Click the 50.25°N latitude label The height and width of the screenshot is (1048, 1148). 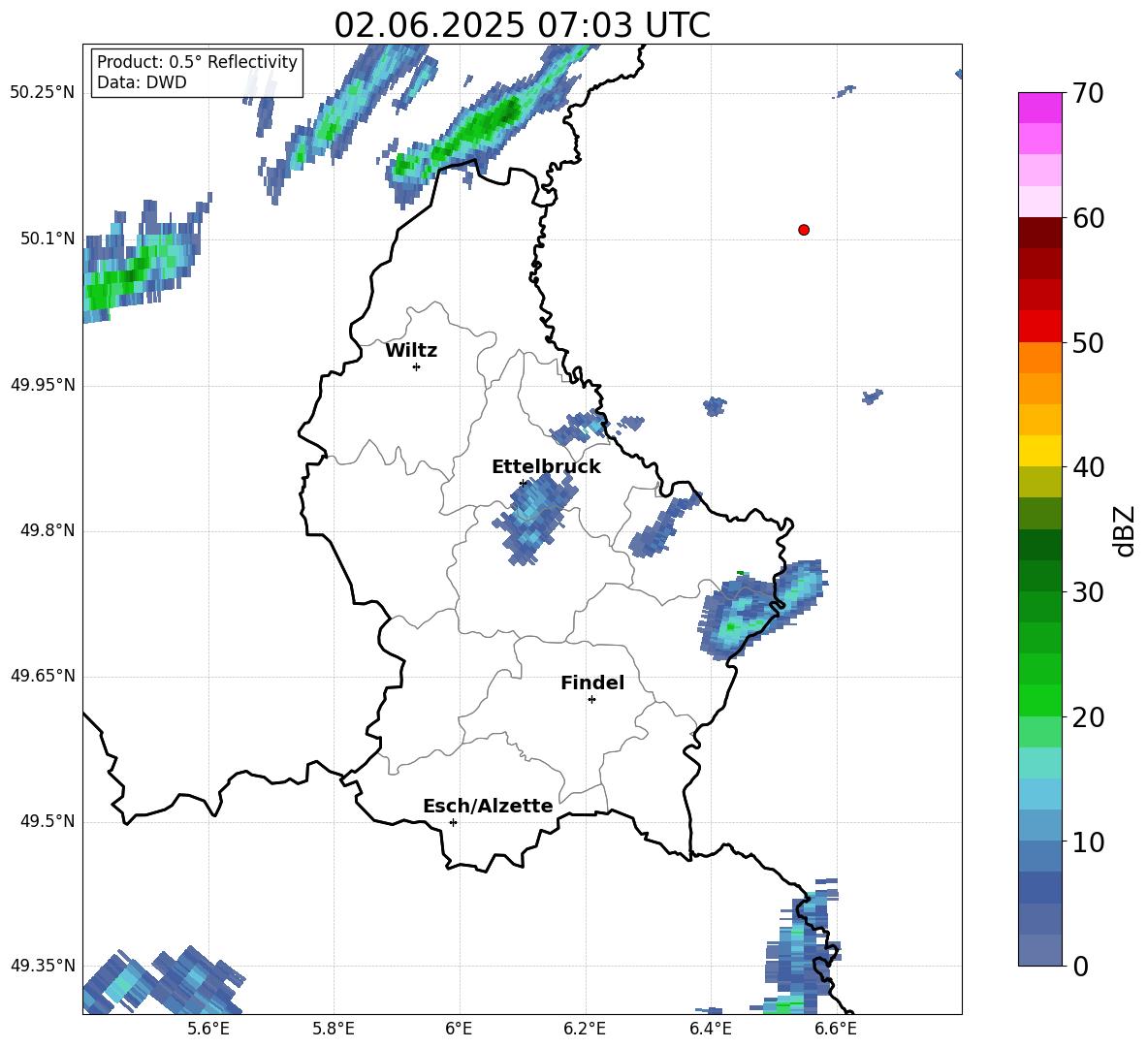point(43,93)
